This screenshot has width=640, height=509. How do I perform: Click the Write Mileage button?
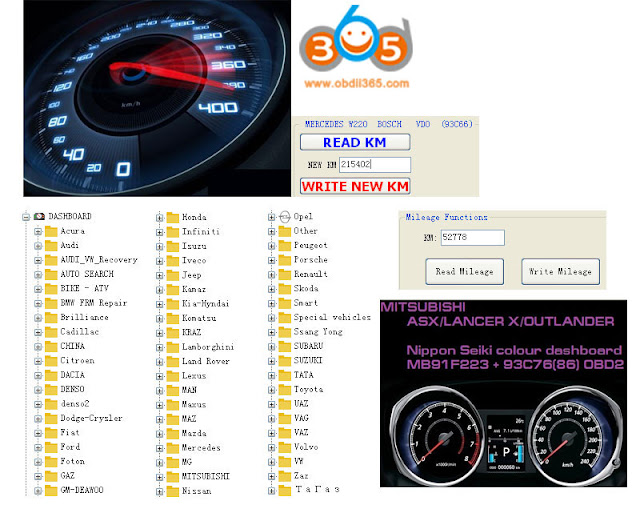(560, 271)
